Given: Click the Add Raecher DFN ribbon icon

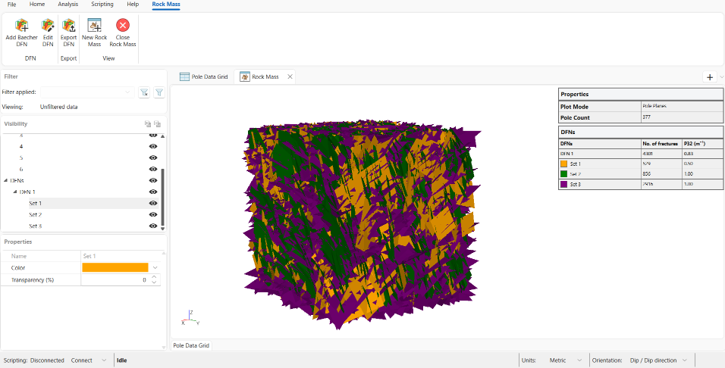Looking at the screenshot, I should coord(21,25).
